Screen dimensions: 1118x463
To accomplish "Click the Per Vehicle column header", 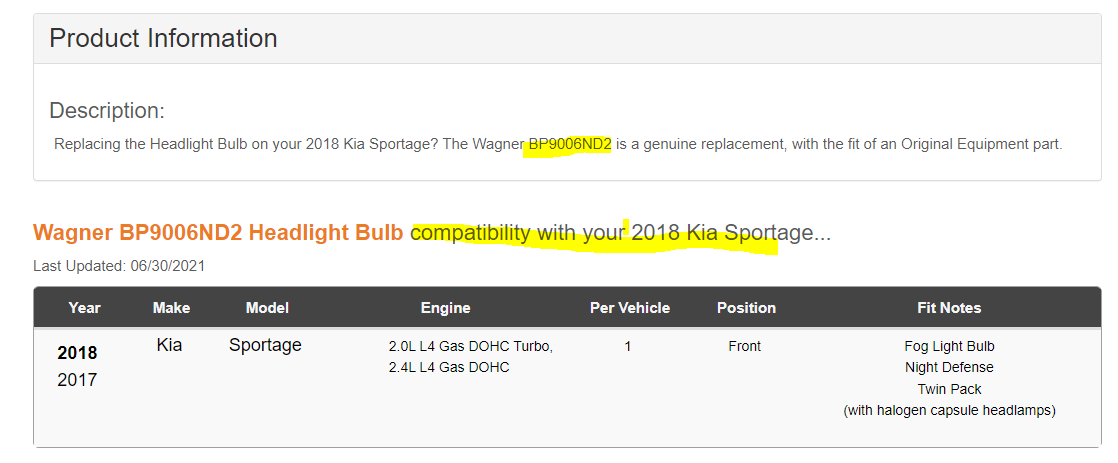I will pos(630,308).
